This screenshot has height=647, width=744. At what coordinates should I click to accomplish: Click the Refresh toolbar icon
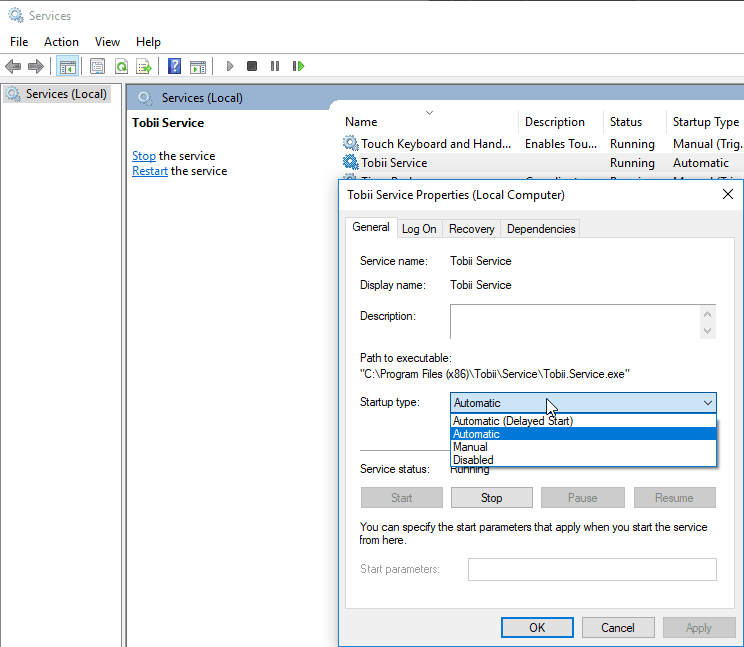(121, 66)
